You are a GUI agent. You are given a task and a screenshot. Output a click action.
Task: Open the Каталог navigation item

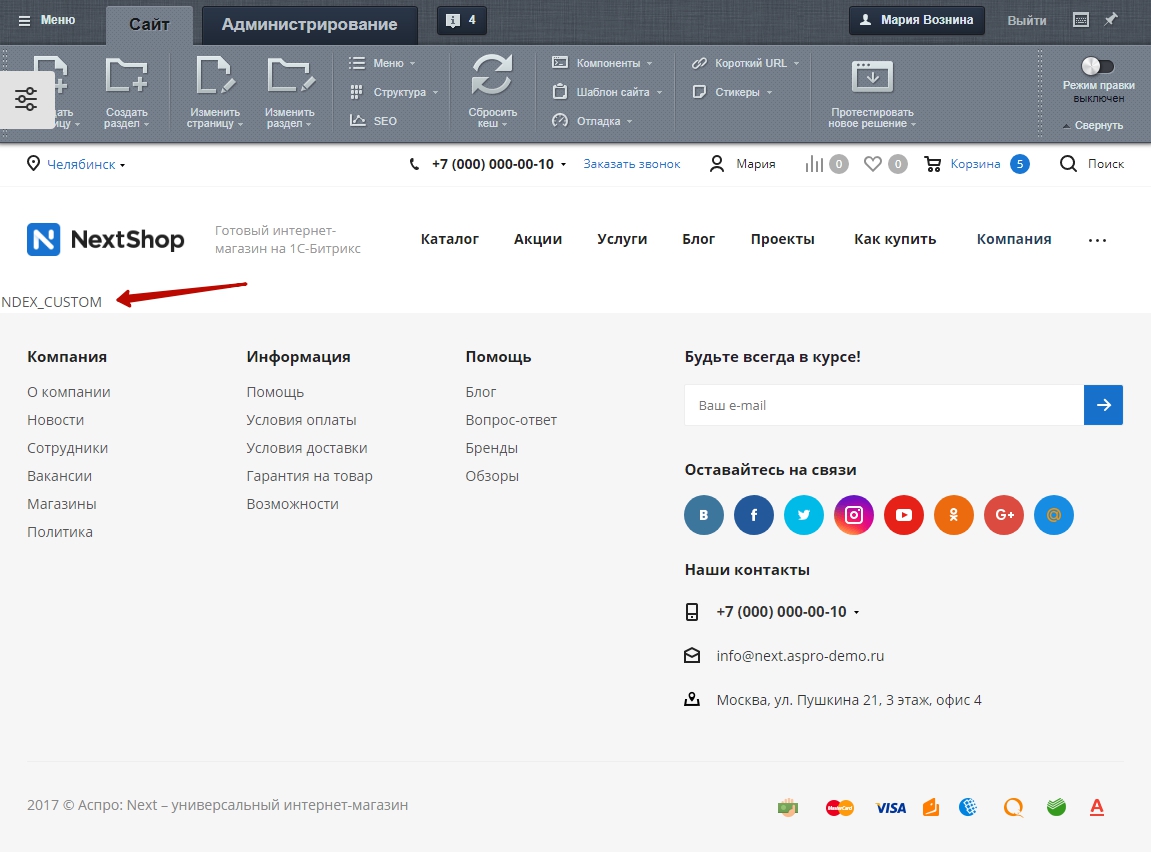point(449,239)
